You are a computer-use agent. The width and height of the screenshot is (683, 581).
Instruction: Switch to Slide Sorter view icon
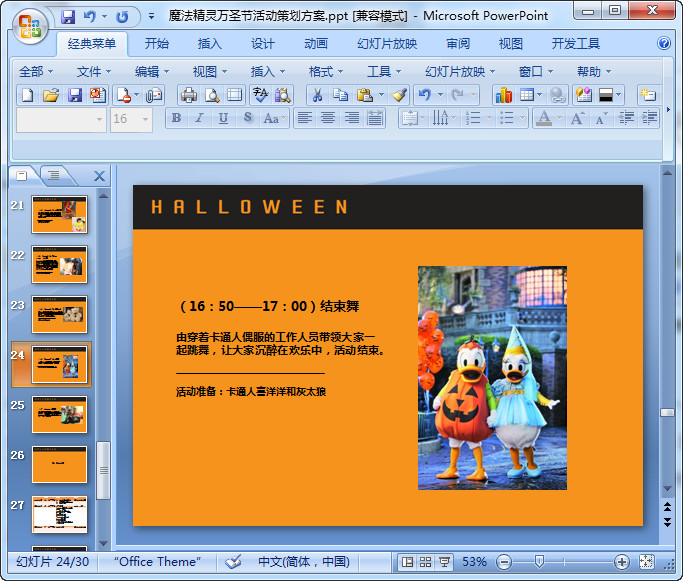coord(425,562)
